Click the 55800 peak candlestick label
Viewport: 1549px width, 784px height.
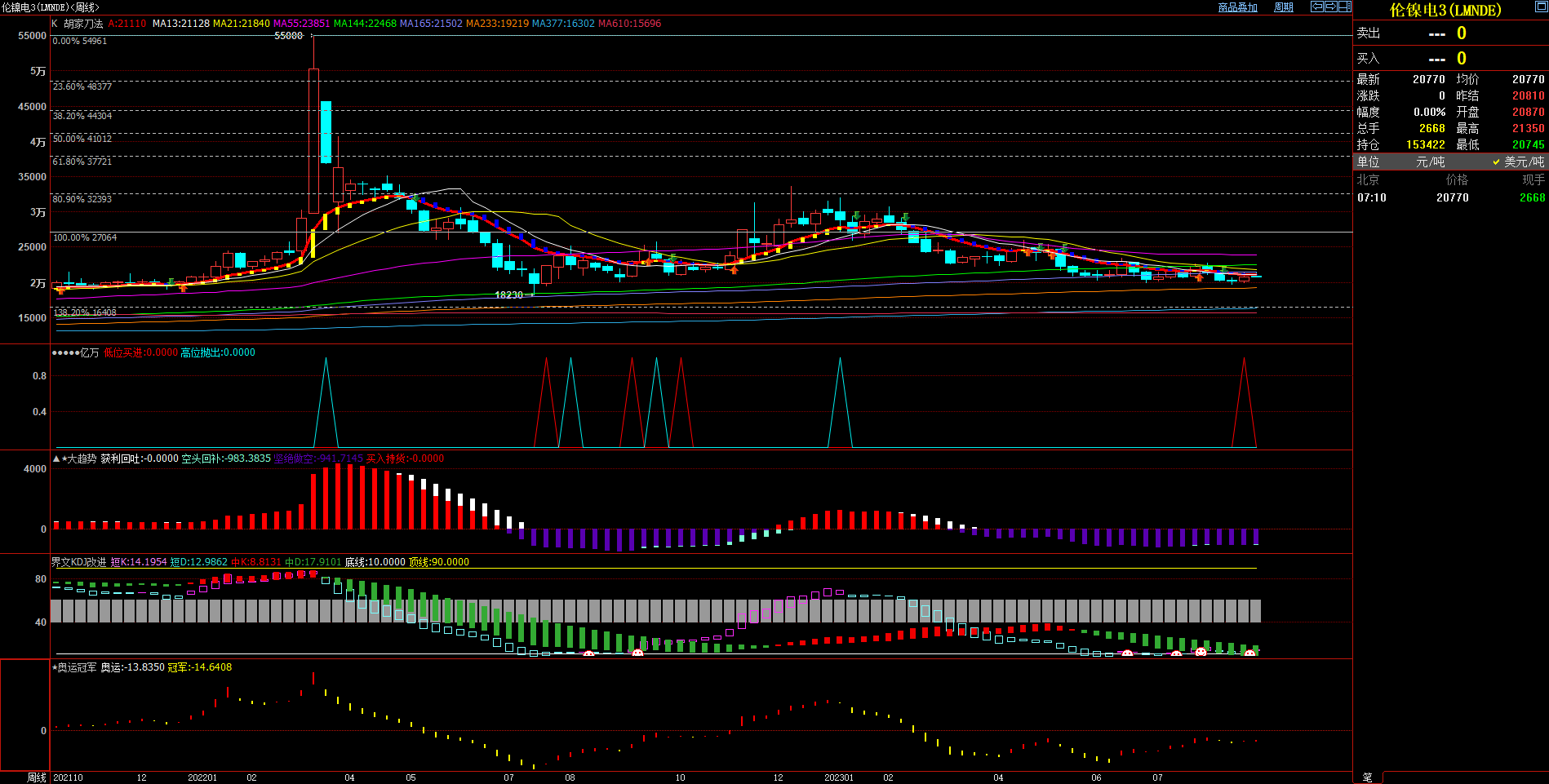pyautogui.click(x=288, y=36)
